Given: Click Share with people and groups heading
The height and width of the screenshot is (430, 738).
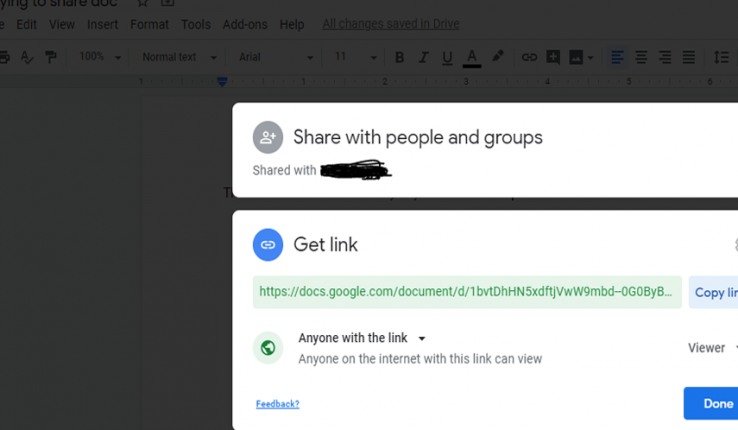Looking at the screenshot, I should 418,137.
